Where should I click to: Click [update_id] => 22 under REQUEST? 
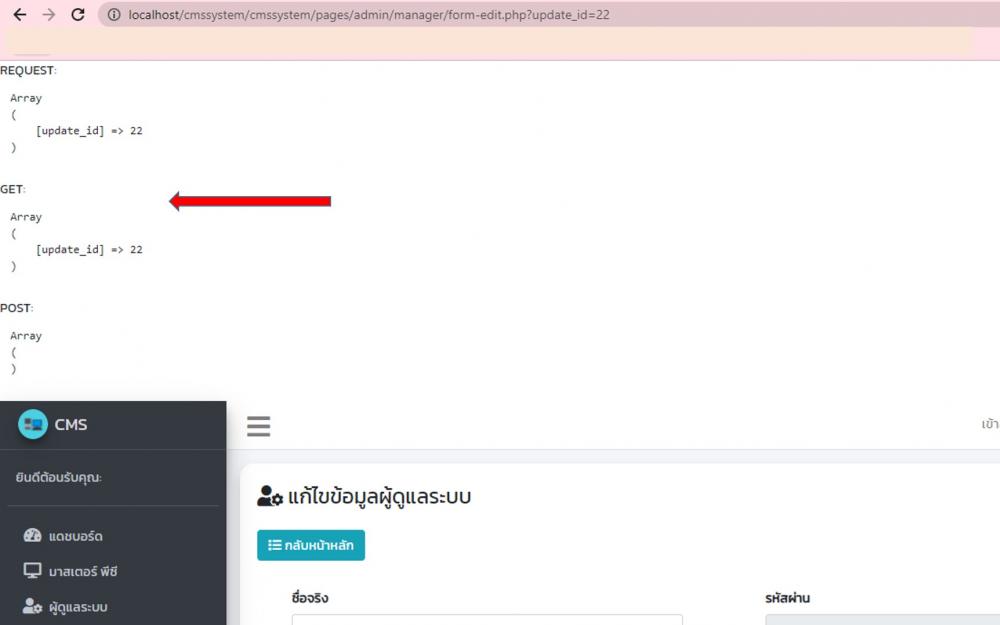pos(89,131)
